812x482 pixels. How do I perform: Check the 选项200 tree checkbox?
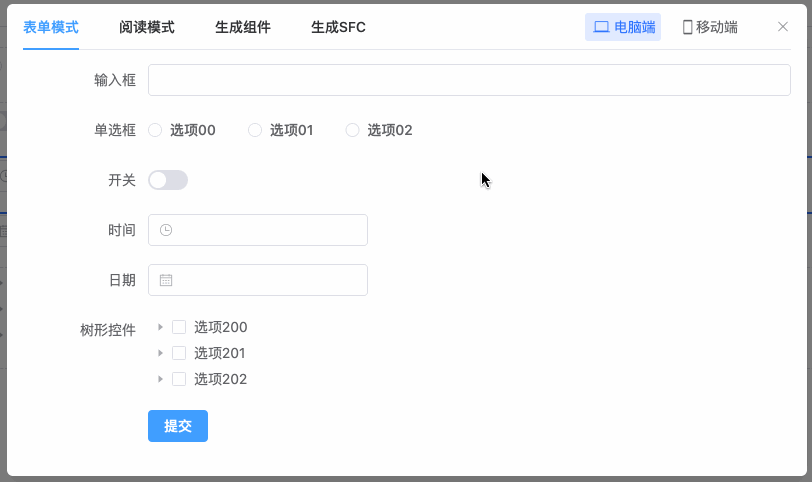click(x=179, y=327)
